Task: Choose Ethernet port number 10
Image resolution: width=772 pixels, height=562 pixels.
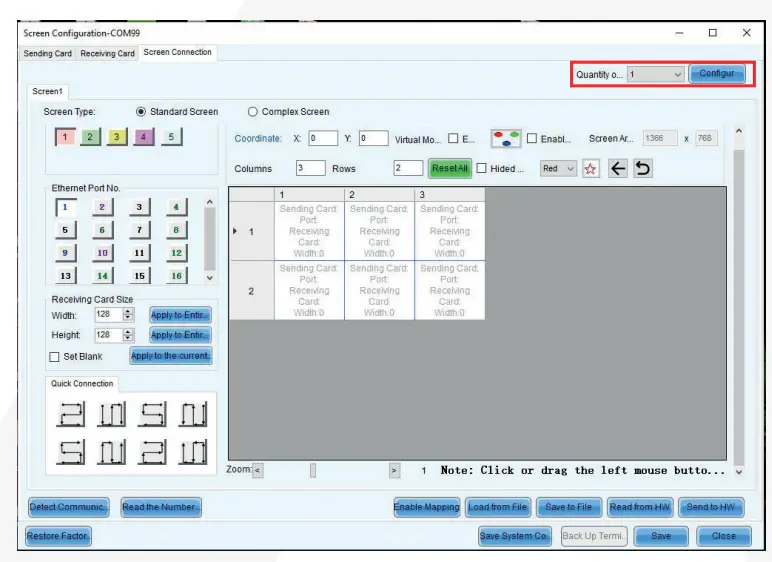Action: pos(102,253)
